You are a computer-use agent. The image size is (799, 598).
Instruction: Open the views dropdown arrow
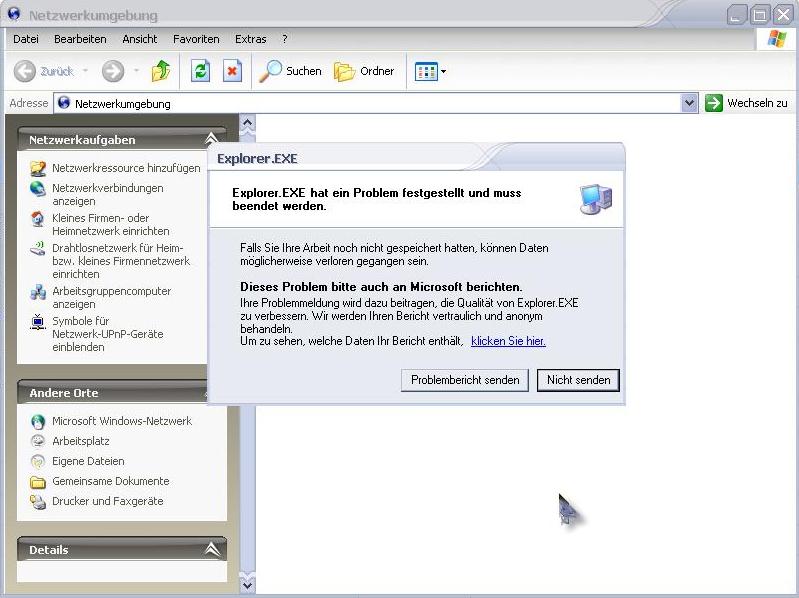443,72
